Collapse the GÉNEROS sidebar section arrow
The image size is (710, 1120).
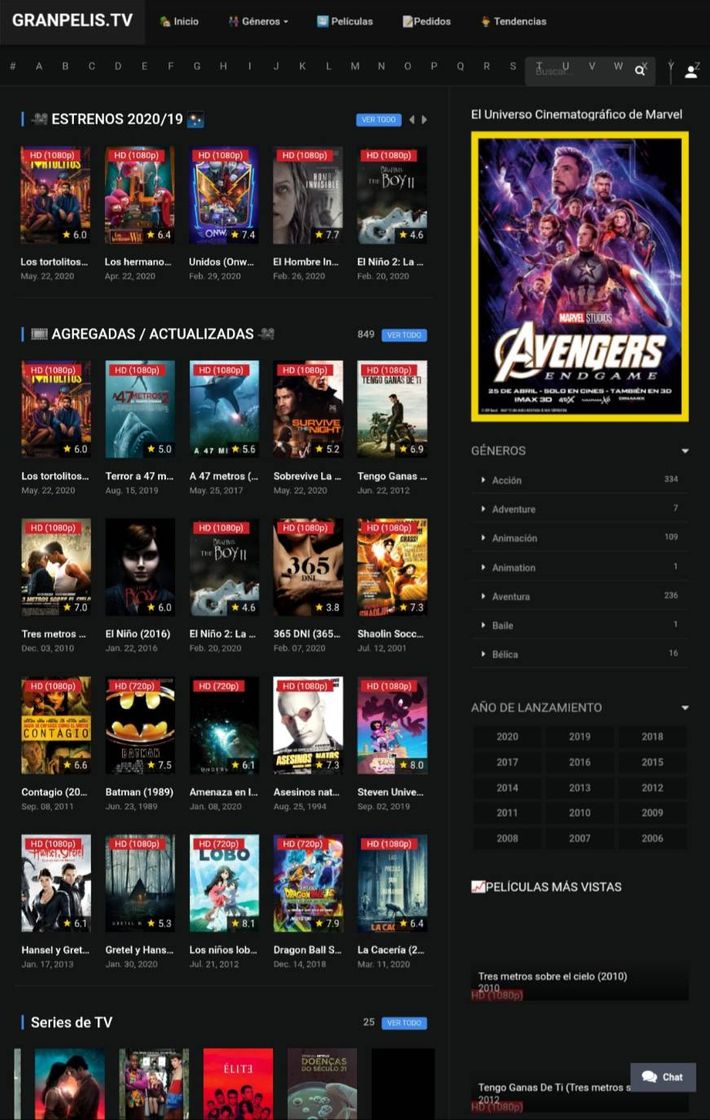click(x=685, y=451)
